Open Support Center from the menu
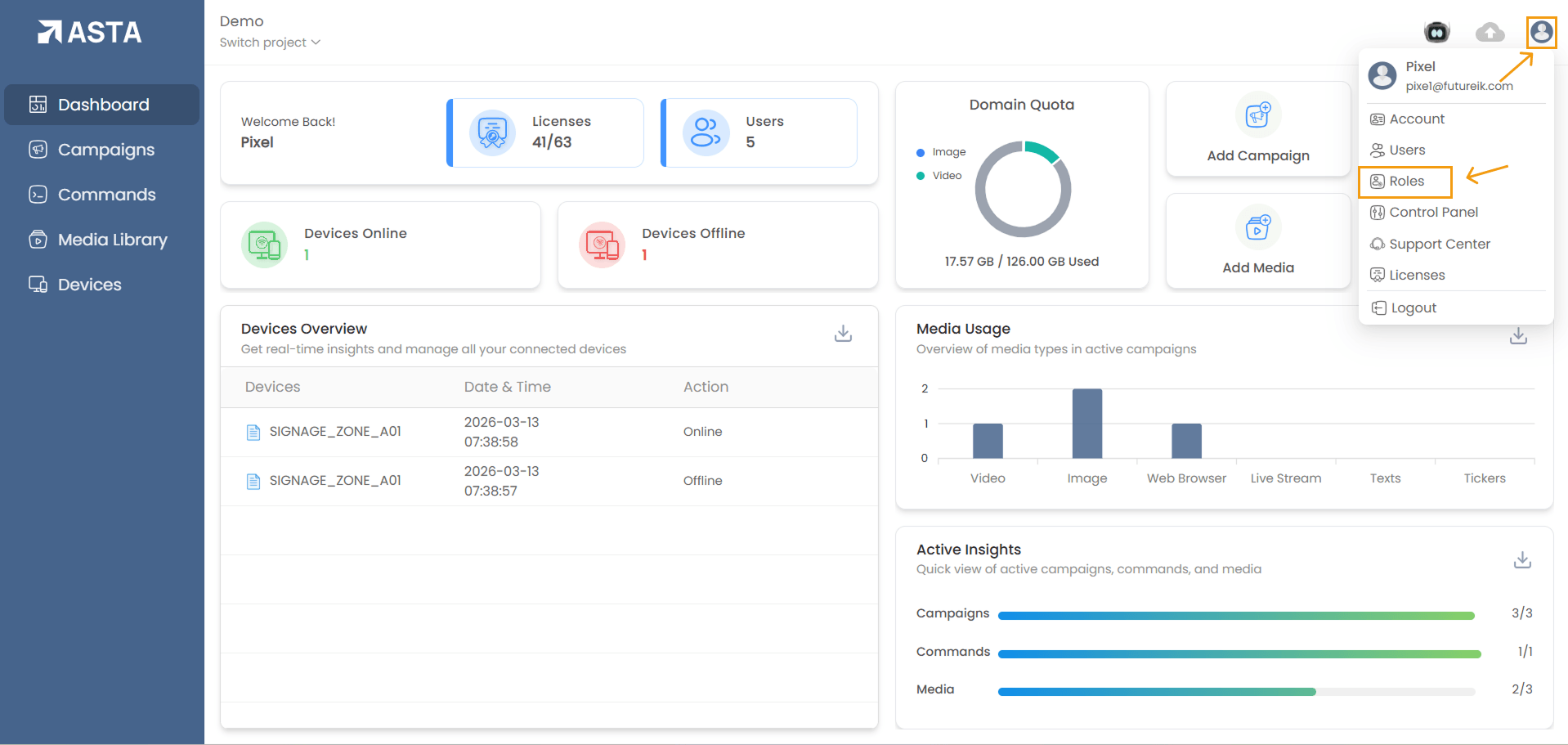1568x745 pixels. (1439, 245)
